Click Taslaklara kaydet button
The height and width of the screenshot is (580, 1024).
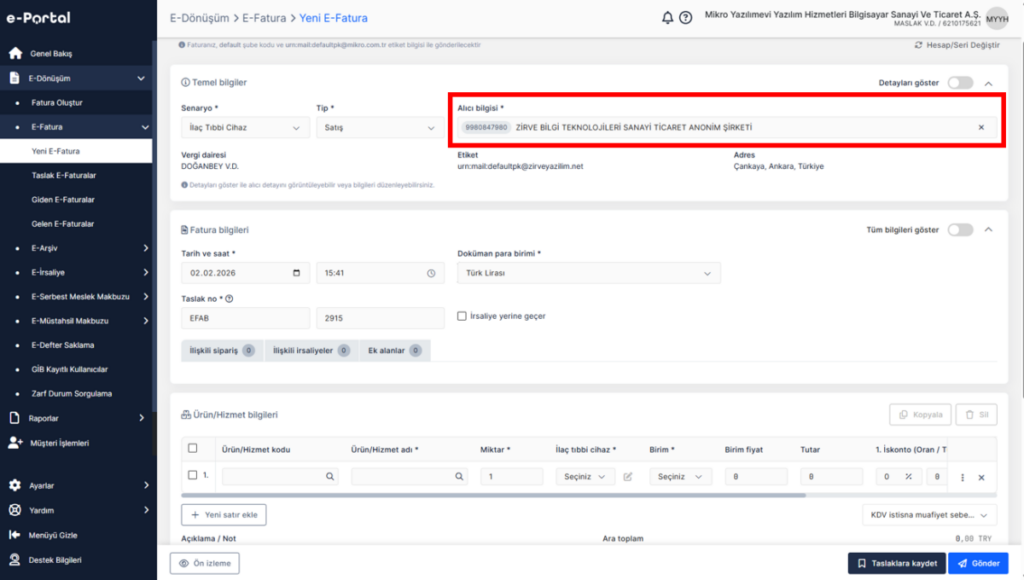click(x=897, y=563)
